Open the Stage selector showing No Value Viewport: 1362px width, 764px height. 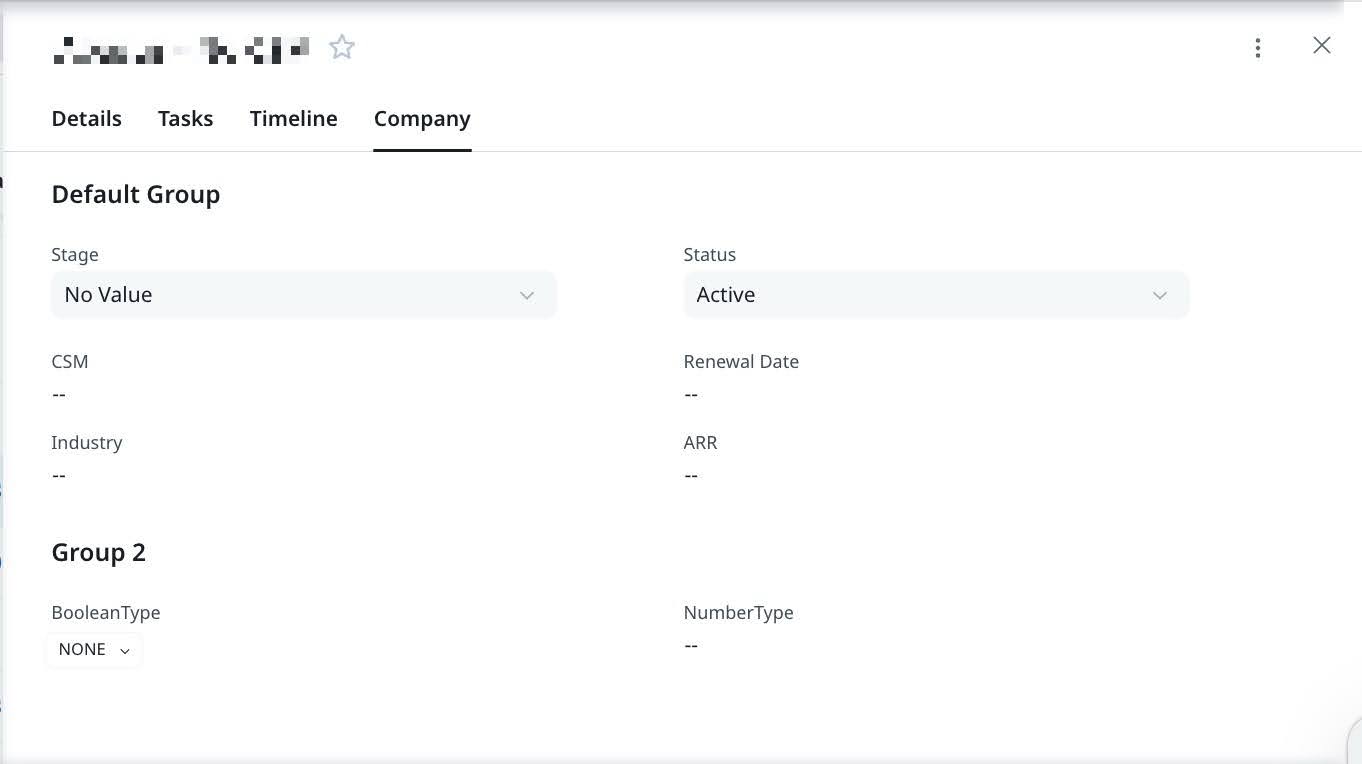pyautogui.click(x=303, y=295)
